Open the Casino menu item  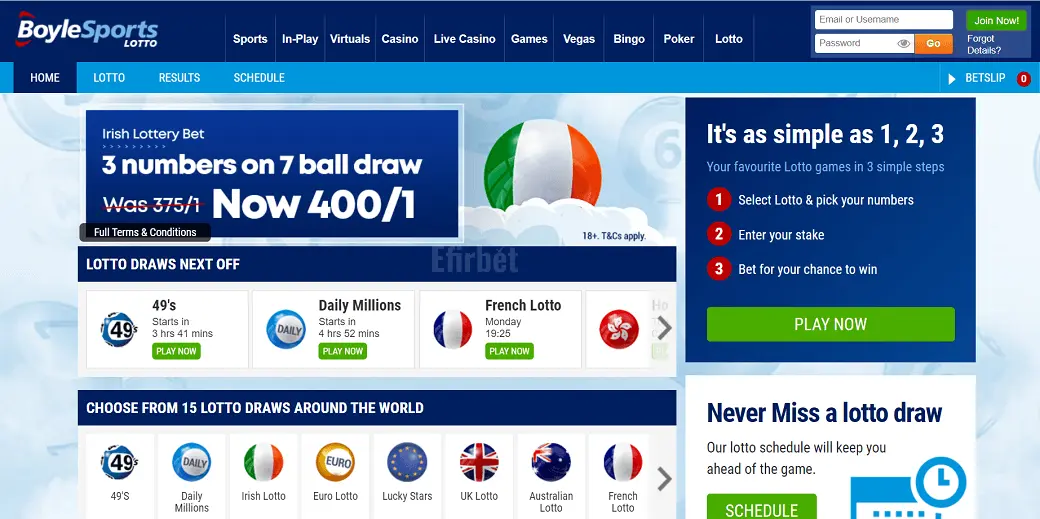[x=400, y=39]
